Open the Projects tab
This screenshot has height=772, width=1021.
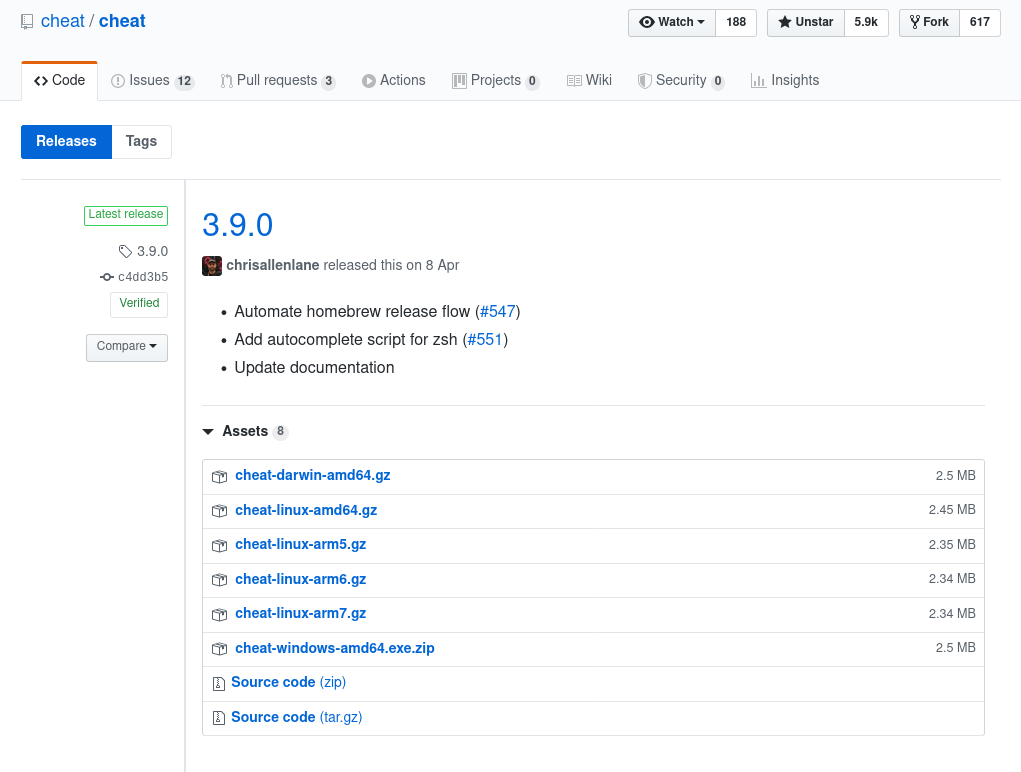496,81
